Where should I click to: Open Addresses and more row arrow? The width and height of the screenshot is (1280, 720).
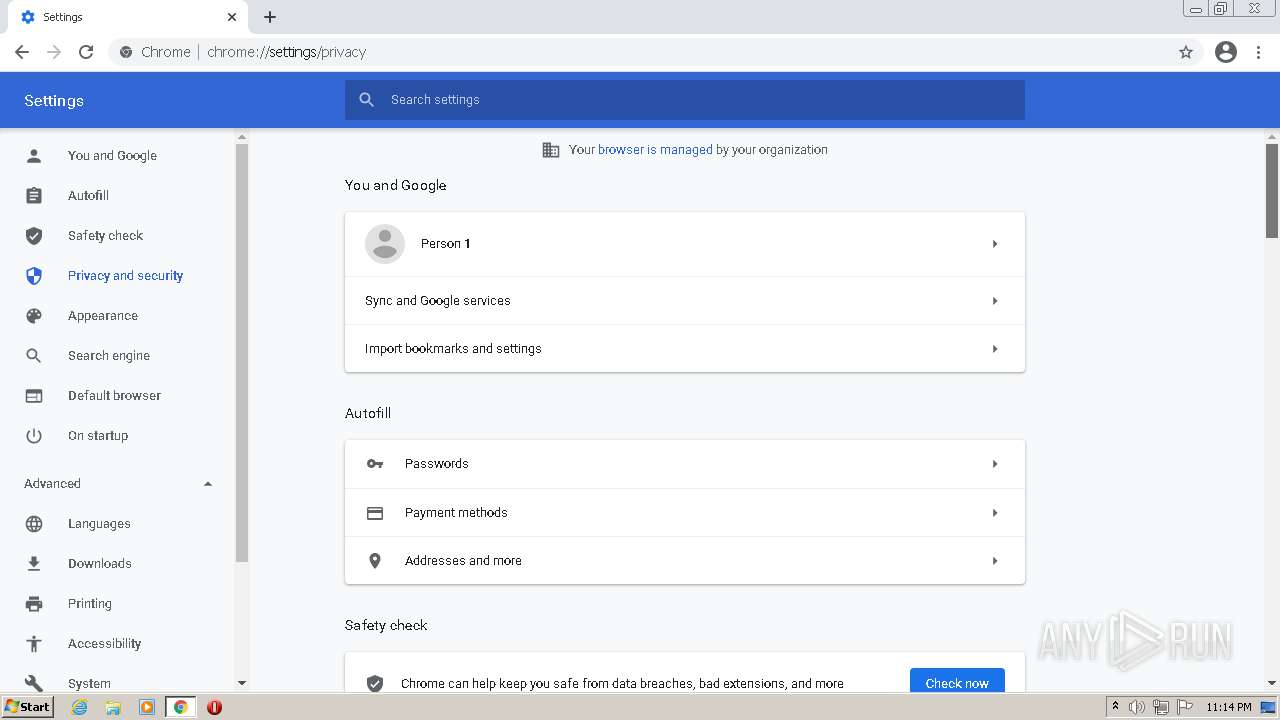pos(995,561)
